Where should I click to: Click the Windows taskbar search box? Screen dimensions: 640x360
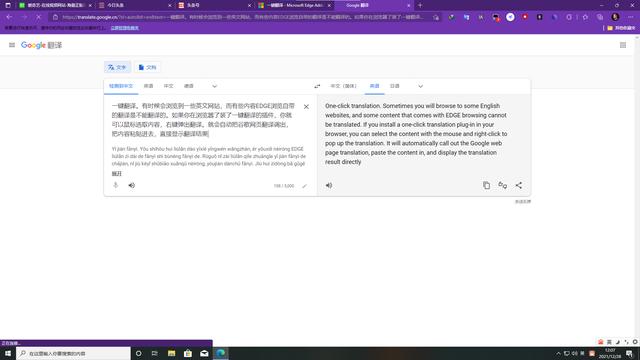point(73,353)
